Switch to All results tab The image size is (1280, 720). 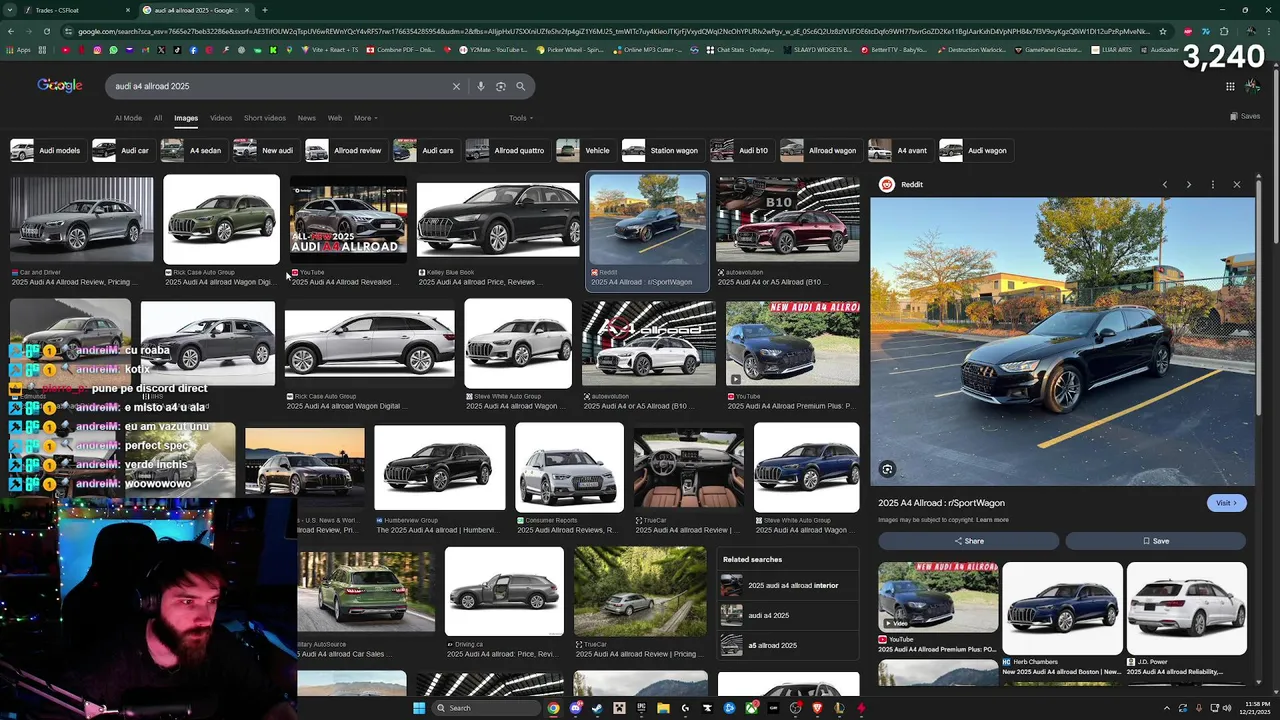[x=158, y=118]
